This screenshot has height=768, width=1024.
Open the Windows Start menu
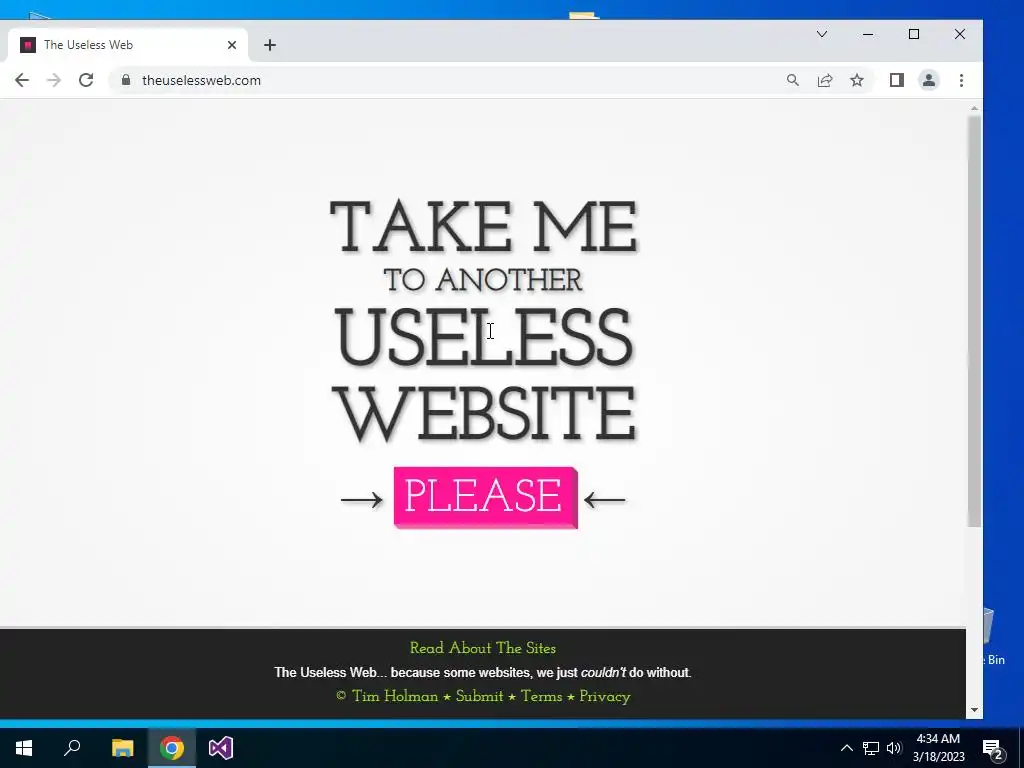coord(24,748)
